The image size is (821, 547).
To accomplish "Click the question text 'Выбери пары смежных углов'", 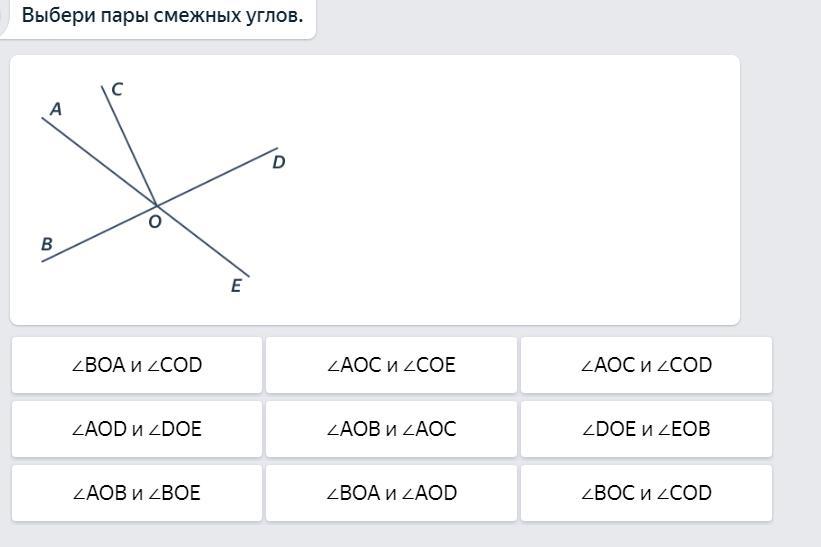I will (x=162, y=16).
